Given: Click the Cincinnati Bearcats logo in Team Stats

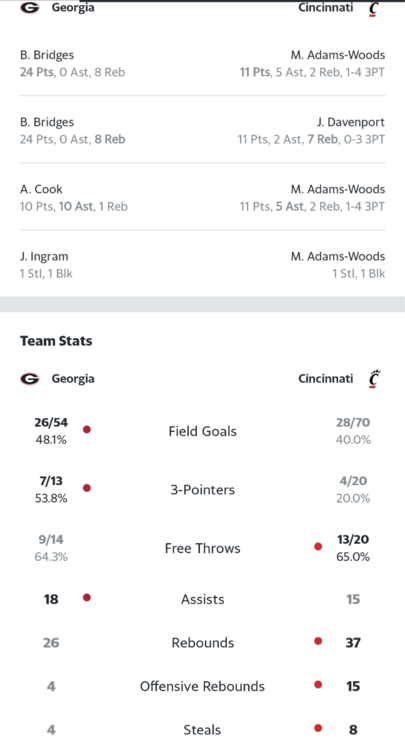Looking at the screenshot, I should pos(374,378).
